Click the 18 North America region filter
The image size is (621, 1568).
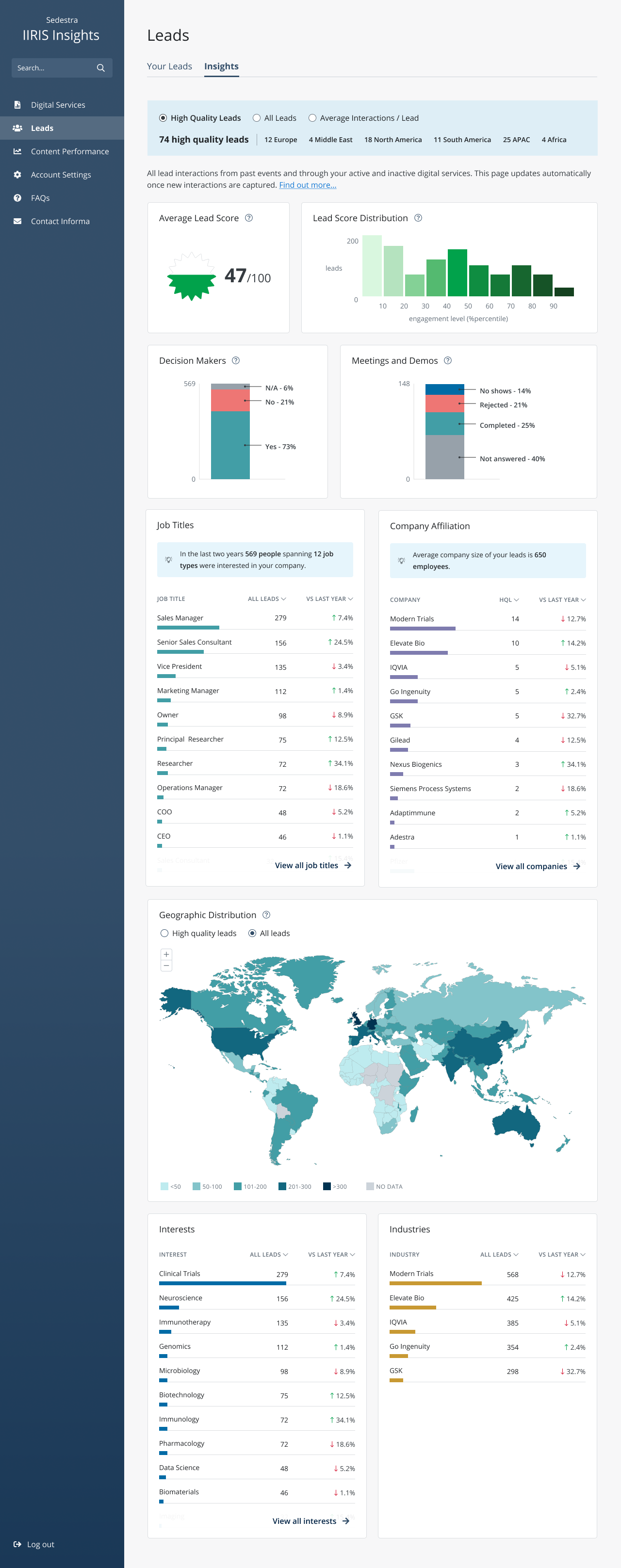click(x=392, y=140)
